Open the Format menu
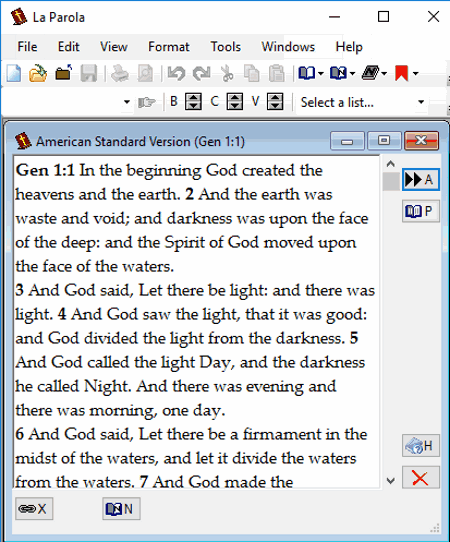This screenshot has height=542, width=450. 169,47
